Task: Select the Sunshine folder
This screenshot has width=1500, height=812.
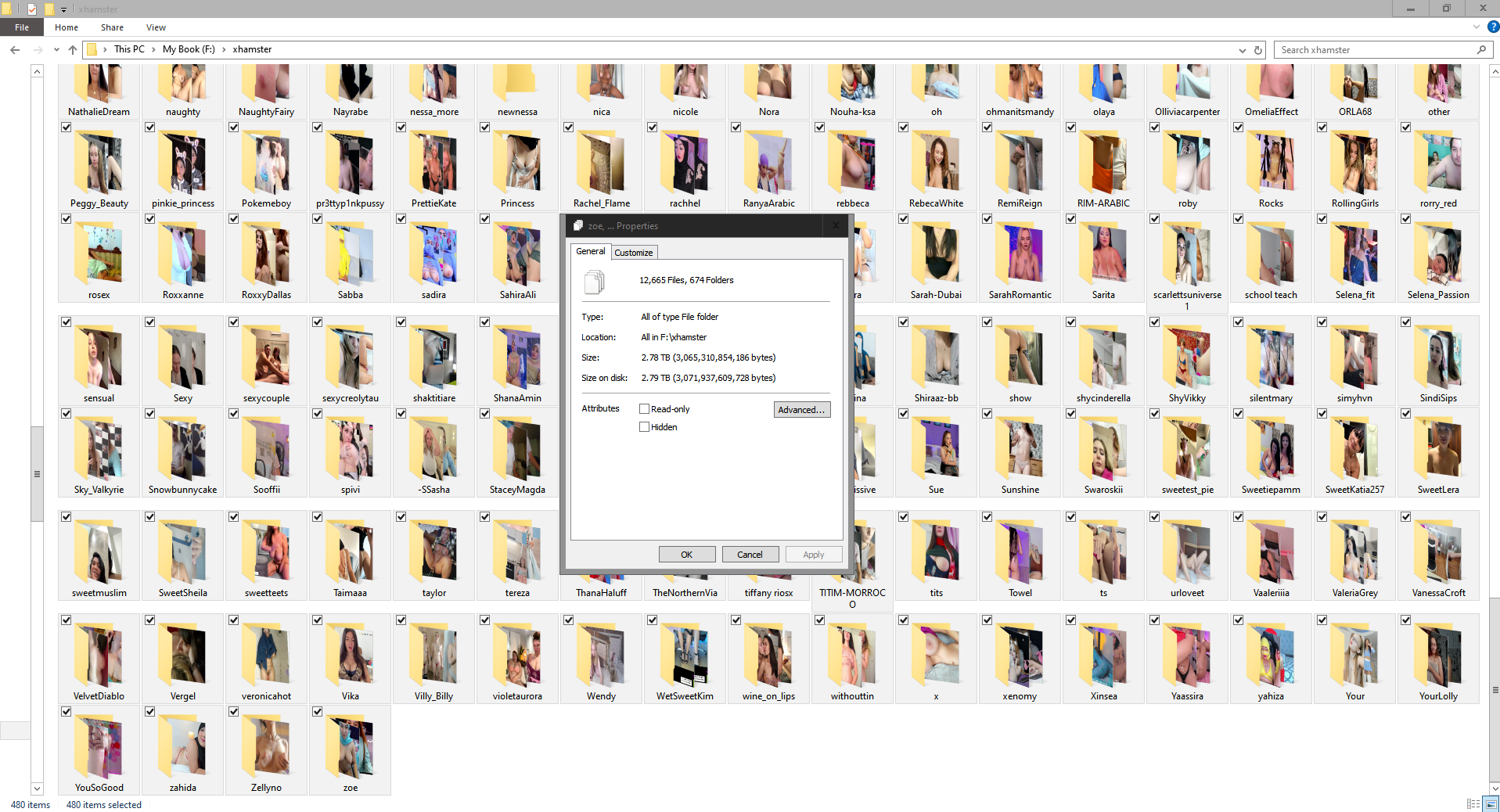Action: tap(1020, 452)
